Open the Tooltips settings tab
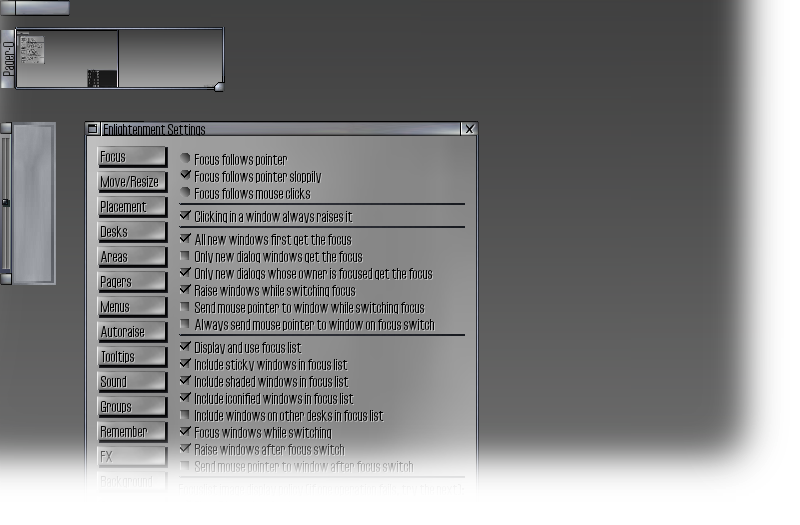Viewport: 800px width, 525px height. [x=132, y=357]
